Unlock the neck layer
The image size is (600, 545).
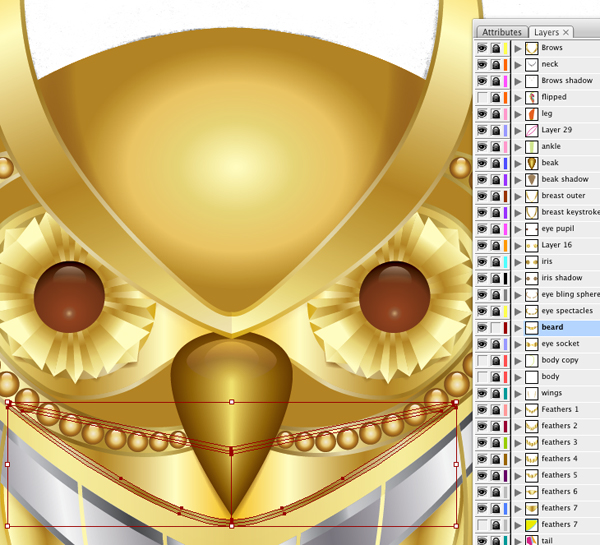point(496,65)
